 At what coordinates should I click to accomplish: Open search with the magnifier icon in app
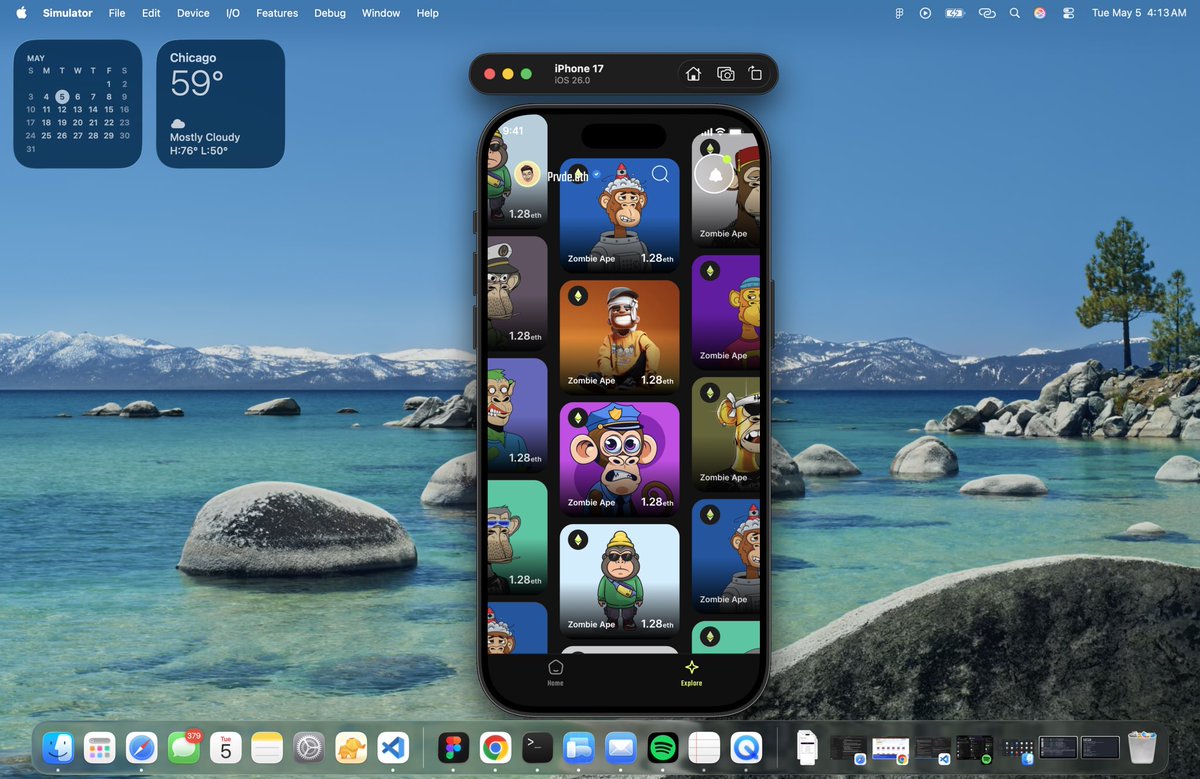click(x=660, y=174)
